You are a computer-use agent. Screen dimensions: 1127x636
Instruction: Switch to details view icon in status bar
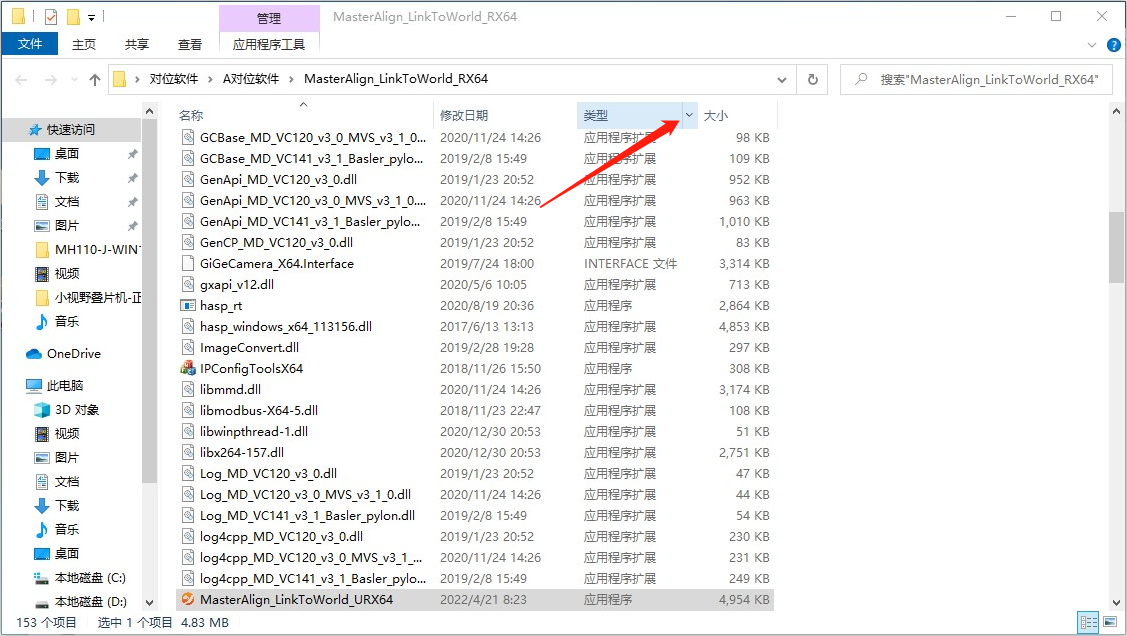pos(1088,622)
